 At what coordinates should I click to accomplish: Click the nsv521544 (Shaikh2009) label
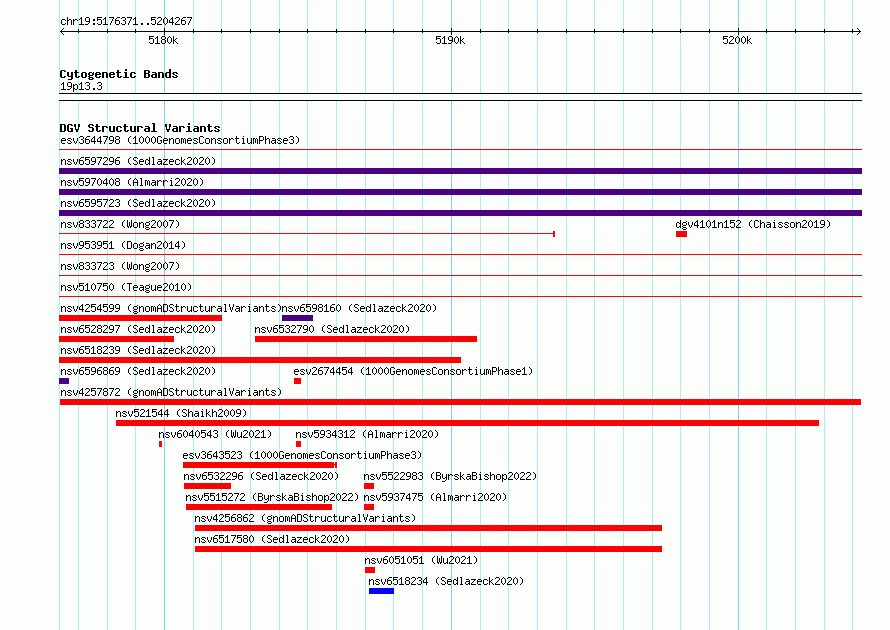181,413
